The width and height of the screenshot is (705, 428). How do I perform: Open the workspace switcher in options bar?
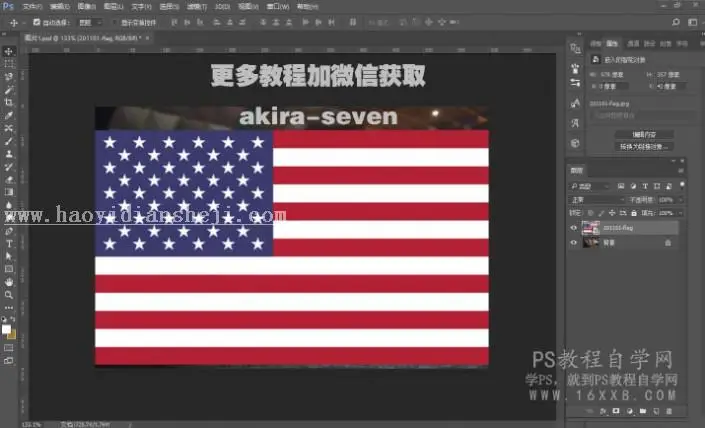click(692, 22)
